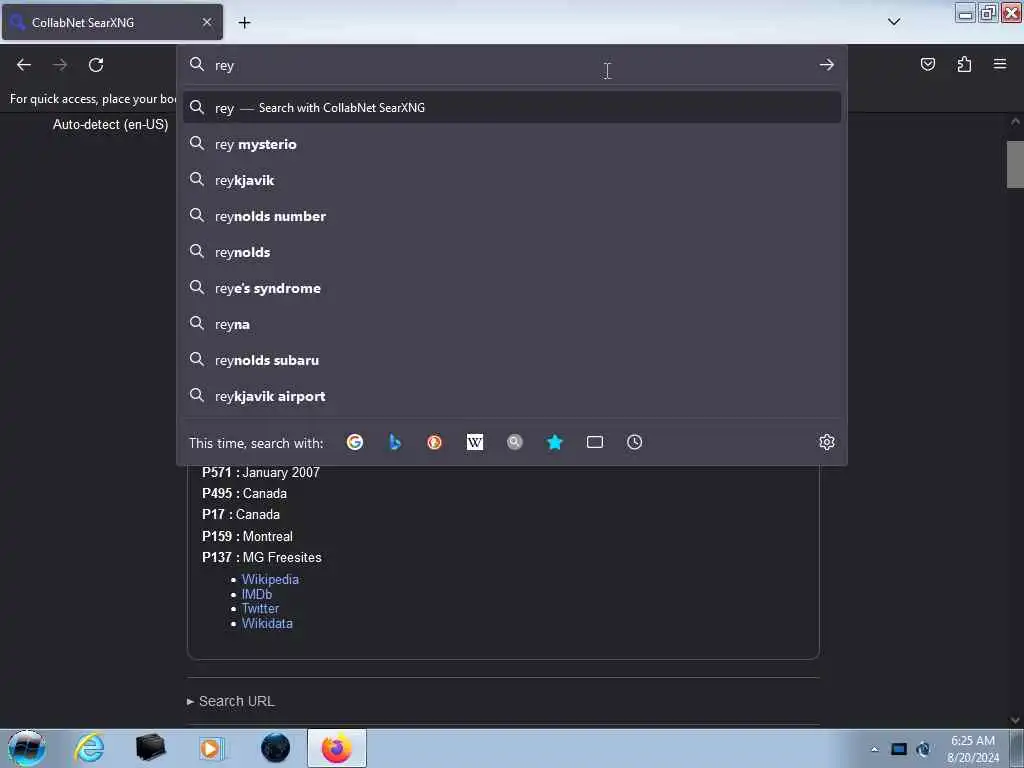Click the address bar input containing rey

pos(512,65)
